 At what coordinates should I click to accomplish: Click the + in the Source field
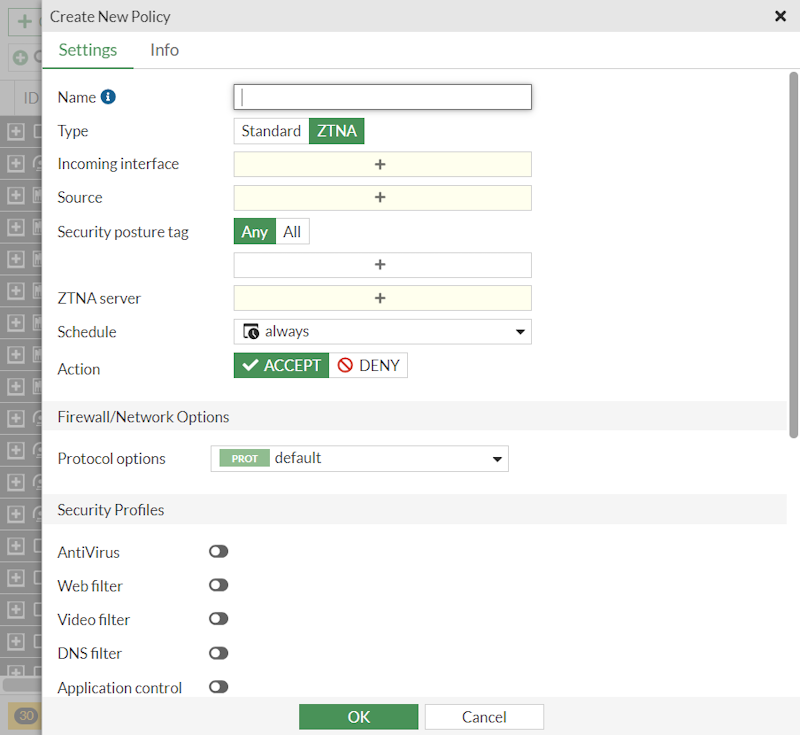pyautogui.click(x=382, y=197)
